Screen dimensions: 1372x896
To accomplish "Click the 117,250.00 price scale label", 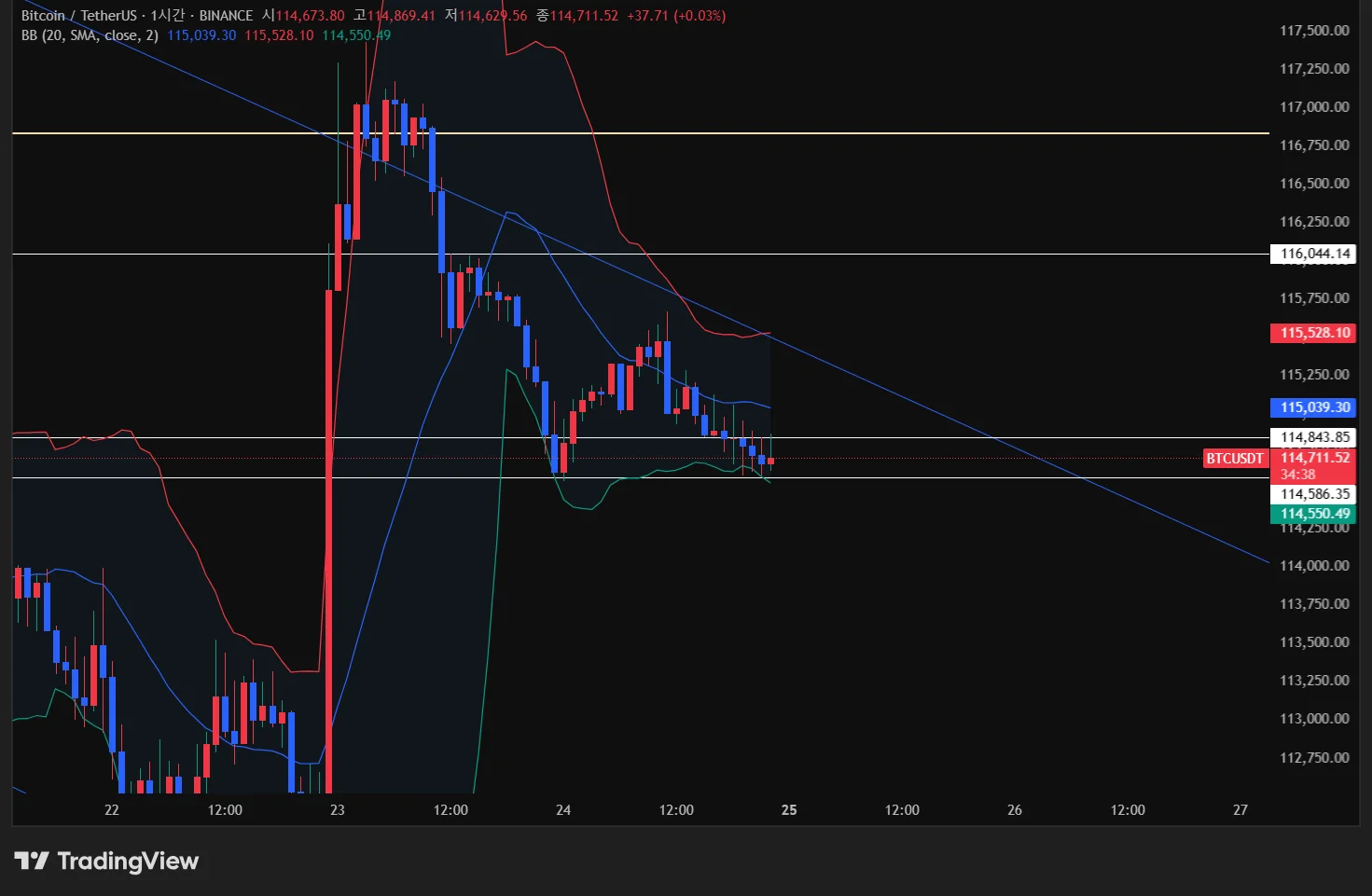I will [1314, 69].
